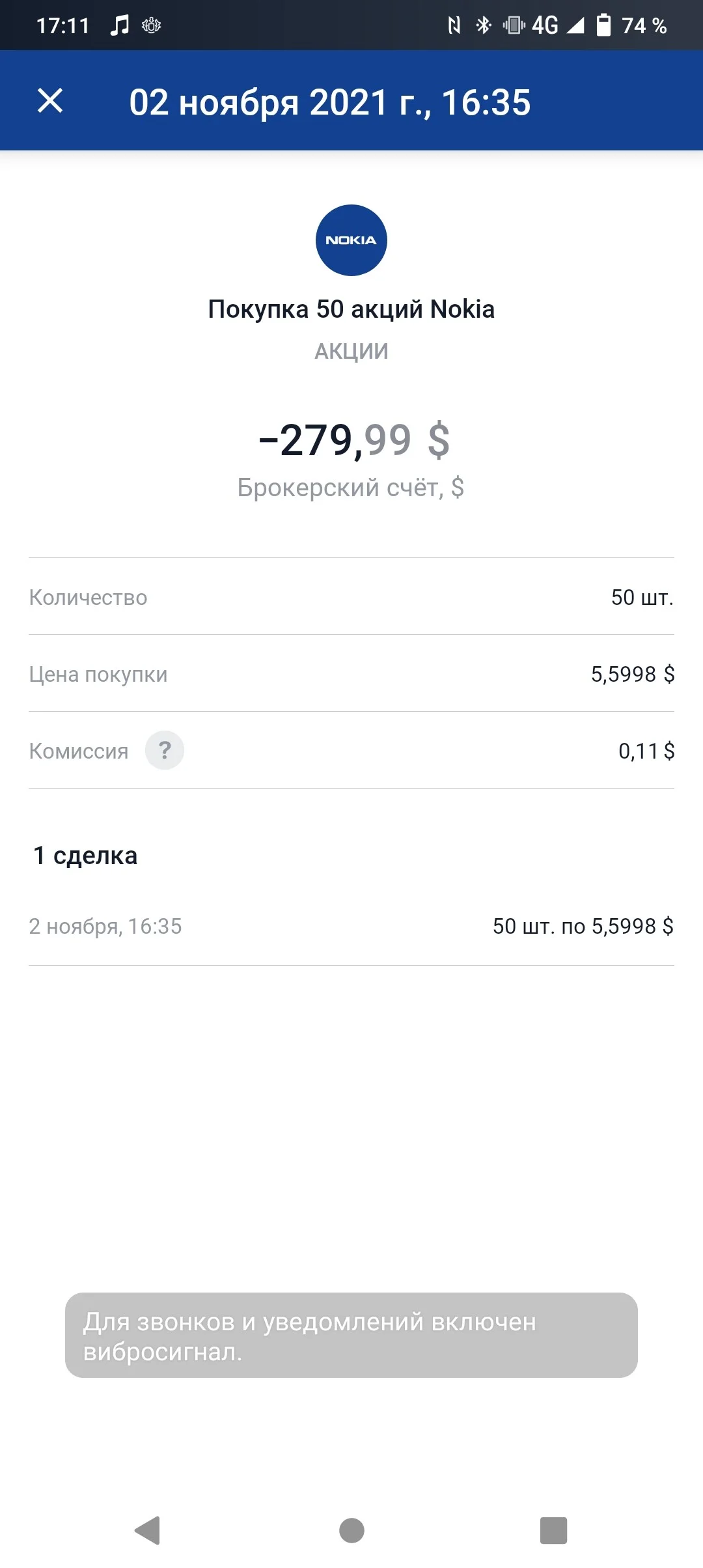
Task: Tap the Комиссия 0,11 $ value
Action: (x=646, y=751)
